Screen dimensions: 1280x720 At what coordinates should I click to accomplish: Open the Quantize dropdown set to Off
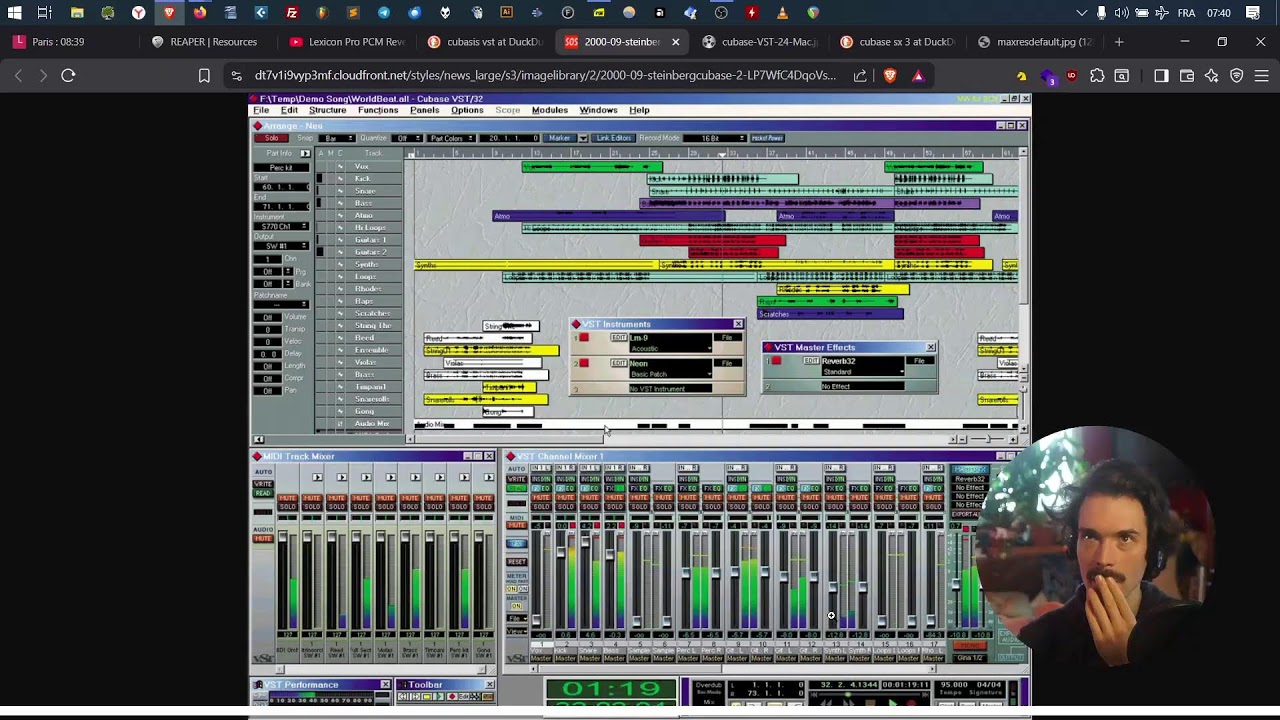pyautogui.click(x=405, y=138)
